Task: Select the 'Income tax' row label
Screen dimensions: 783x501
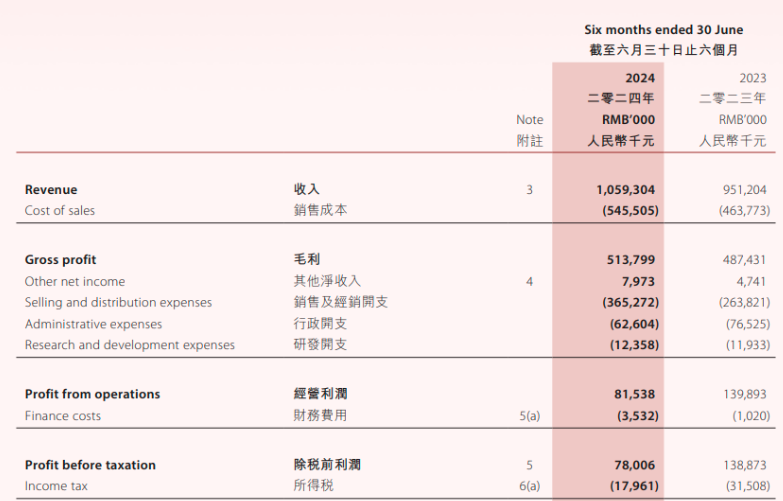Action: pyautogui.click(x=56, y=486)
